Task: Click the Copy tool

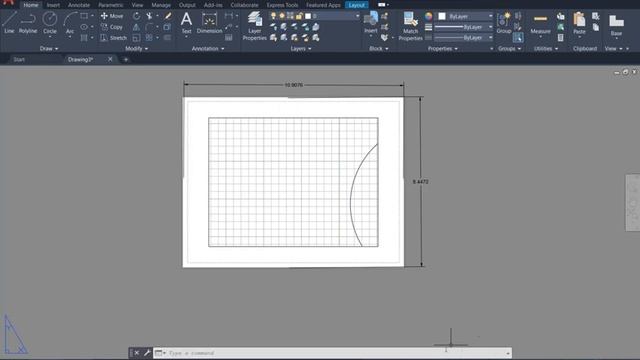Action: 112,27
